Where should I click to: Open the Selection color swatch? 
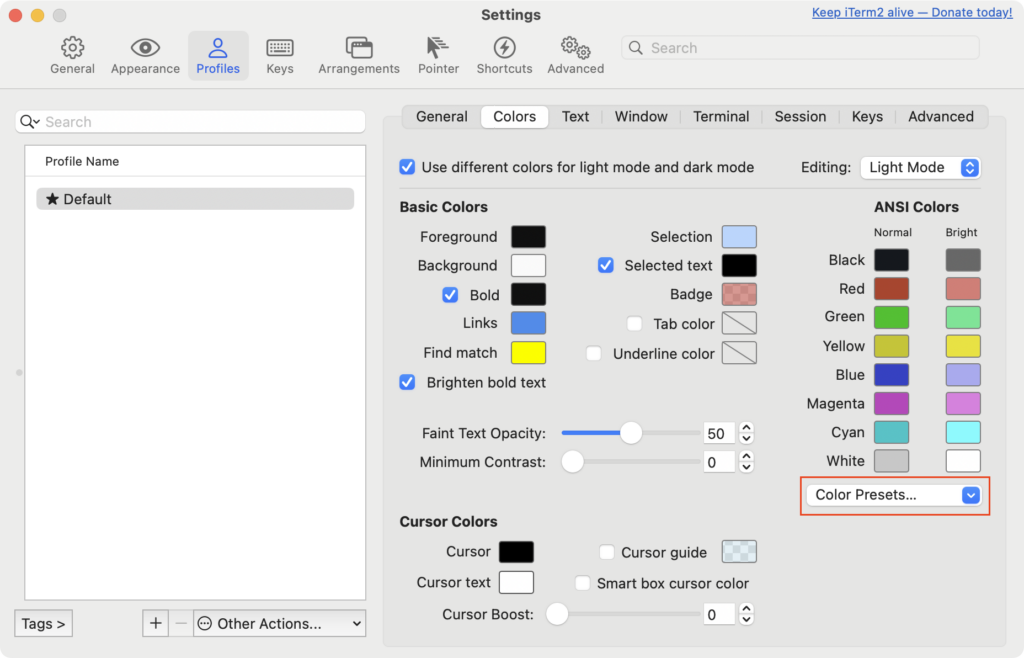(x=739, y=237)
